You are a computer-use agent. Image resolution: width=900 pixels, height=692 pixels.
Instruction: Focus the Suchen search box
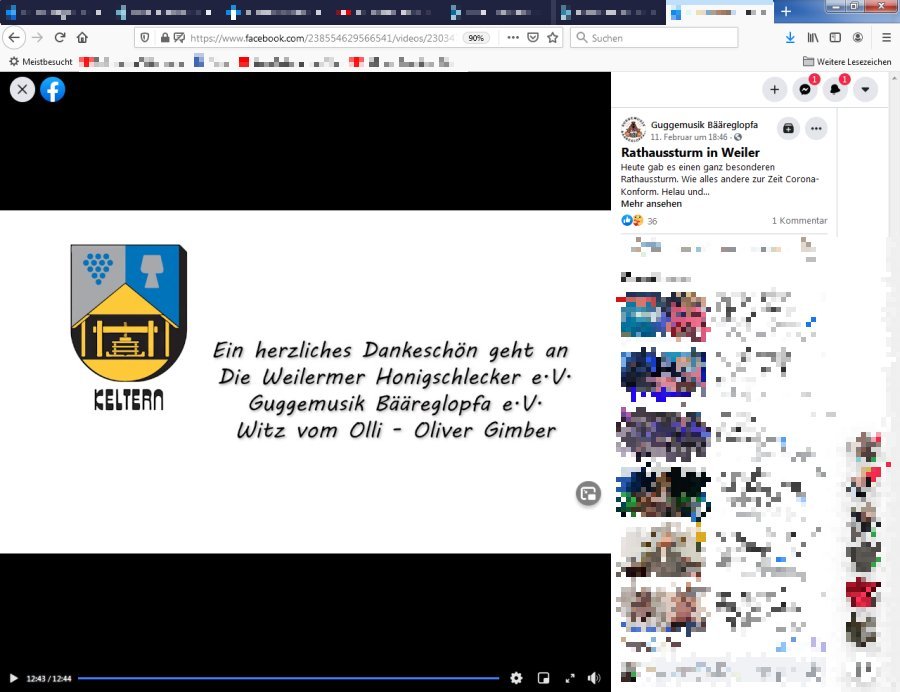(x=654, y=38)
